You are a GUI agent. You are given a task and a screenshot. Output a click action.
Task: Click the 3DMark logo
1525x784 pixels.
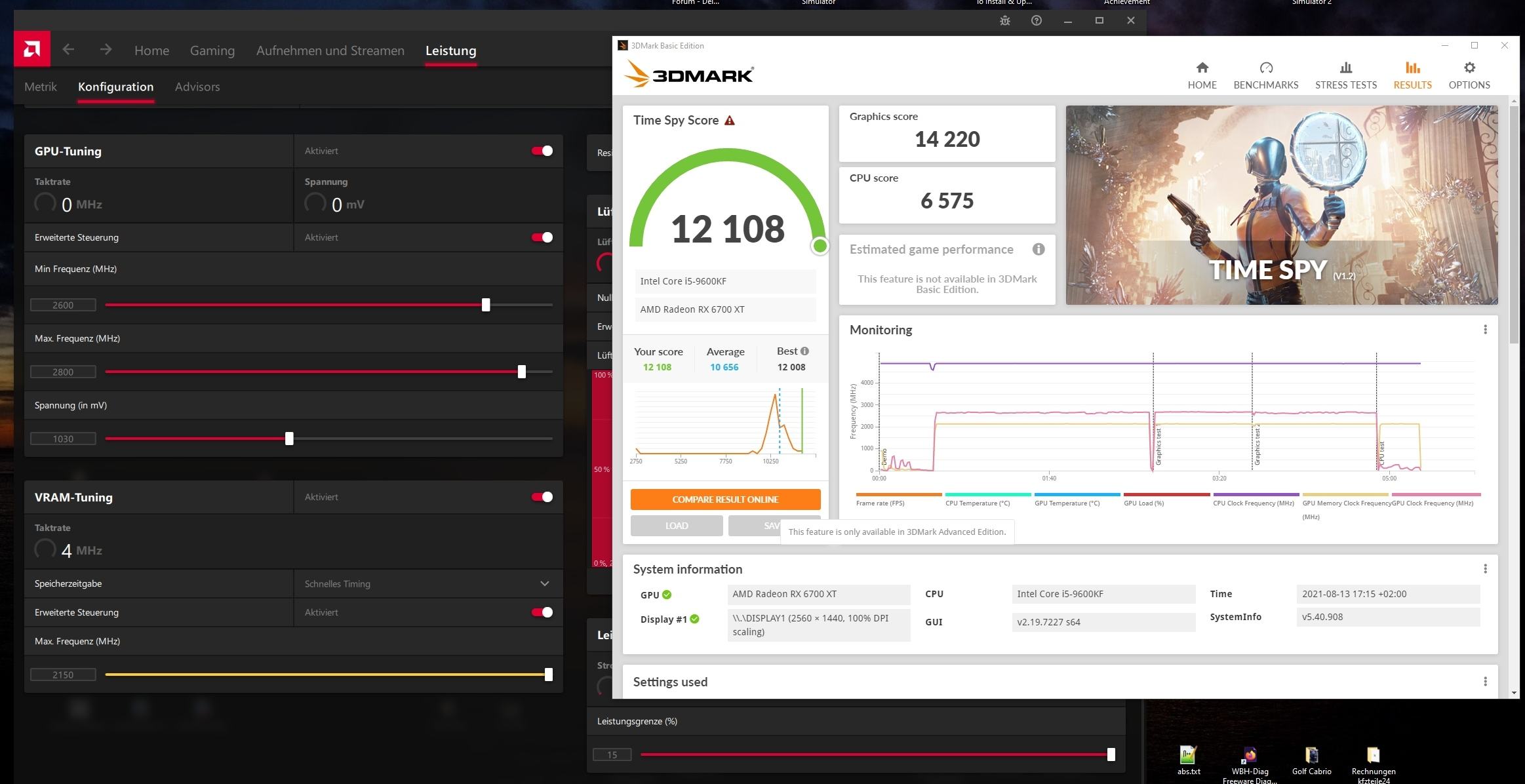[688, 74]
